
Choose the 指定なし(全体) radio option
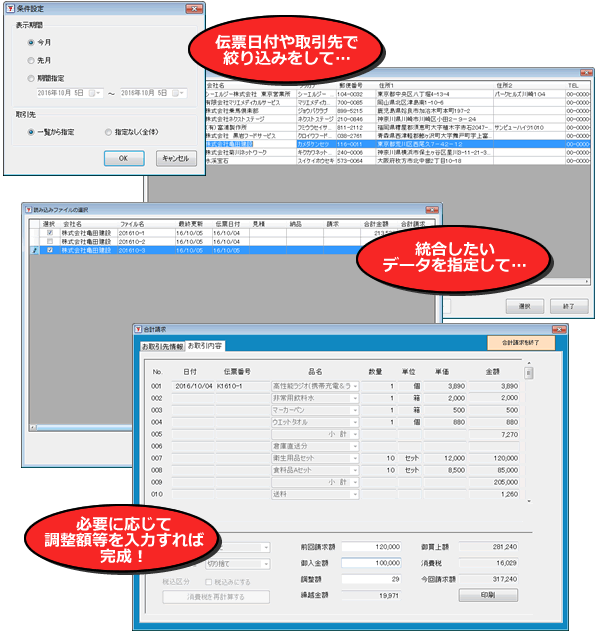tap(108, 132)
